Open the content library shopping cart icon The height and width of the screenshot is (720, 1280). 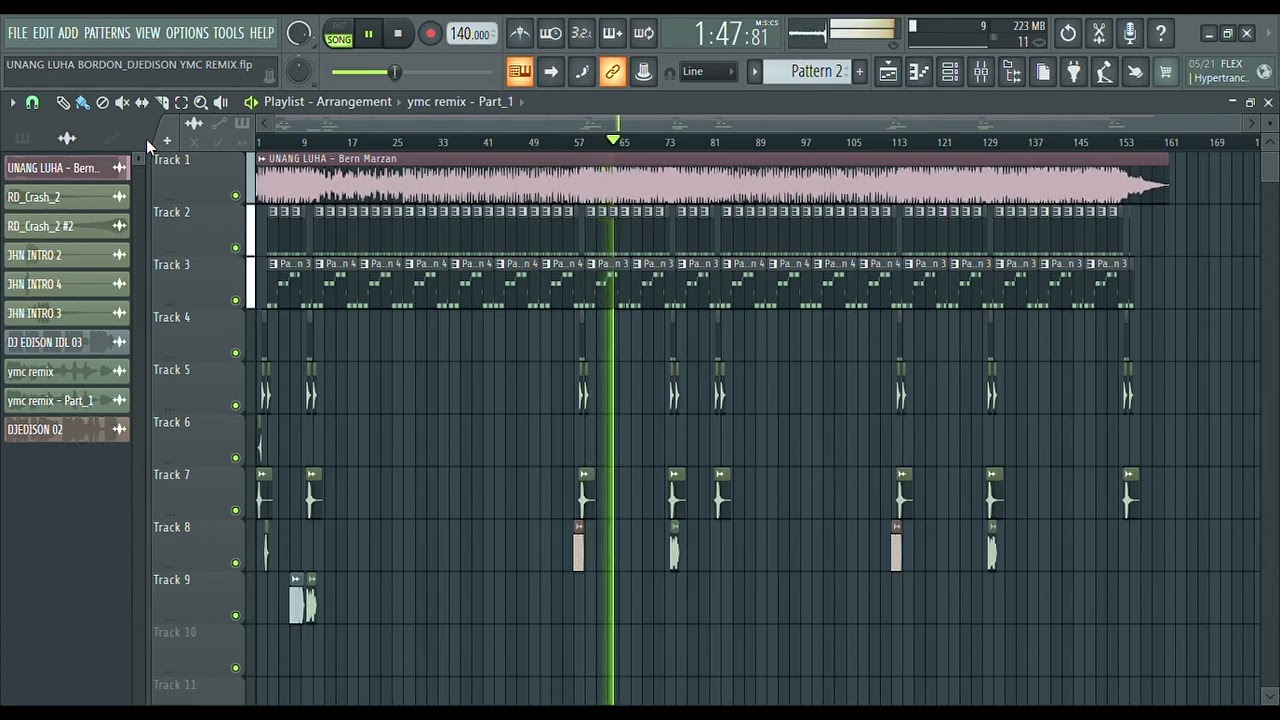pos(1166,72)
